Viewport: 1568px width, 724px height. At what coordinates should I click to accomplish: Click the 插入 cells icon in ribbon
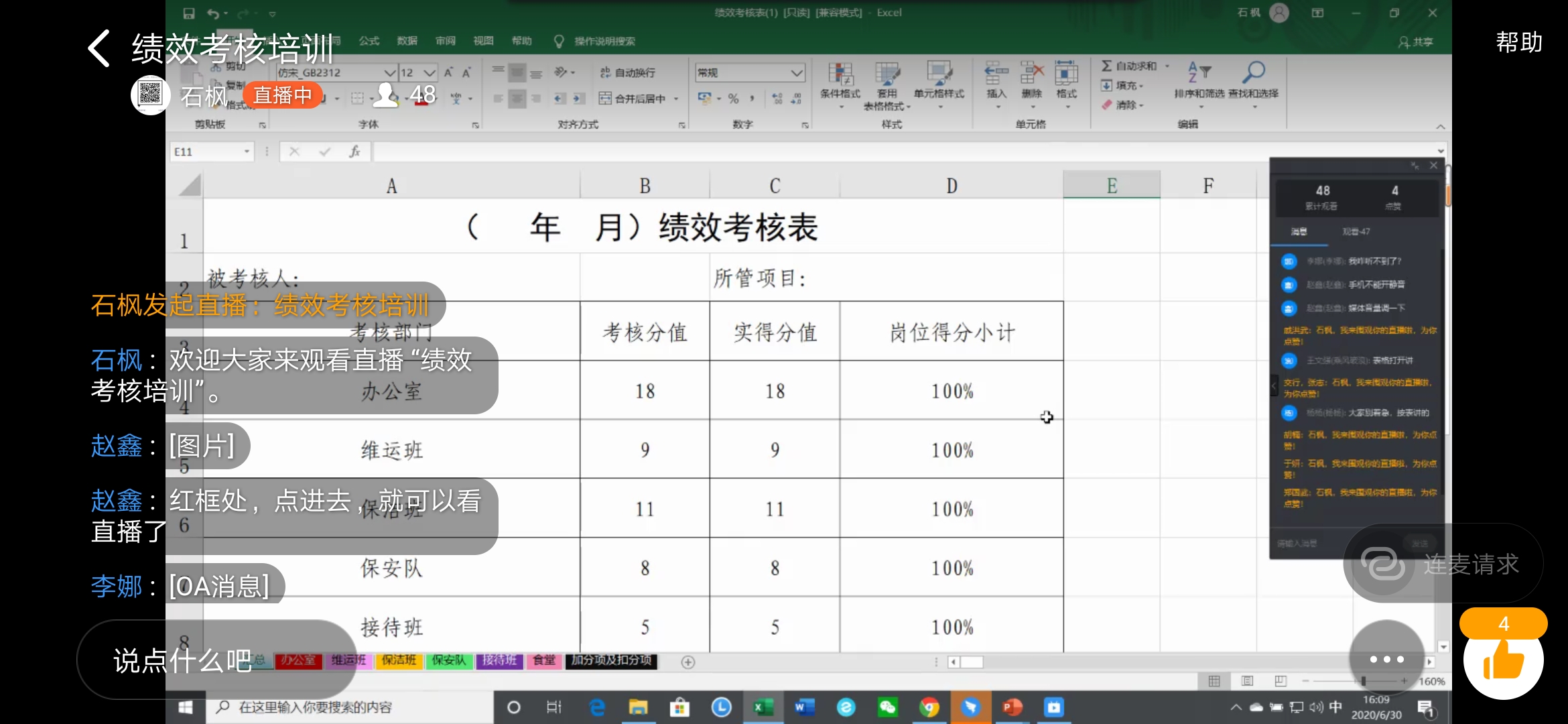point(996,75)
